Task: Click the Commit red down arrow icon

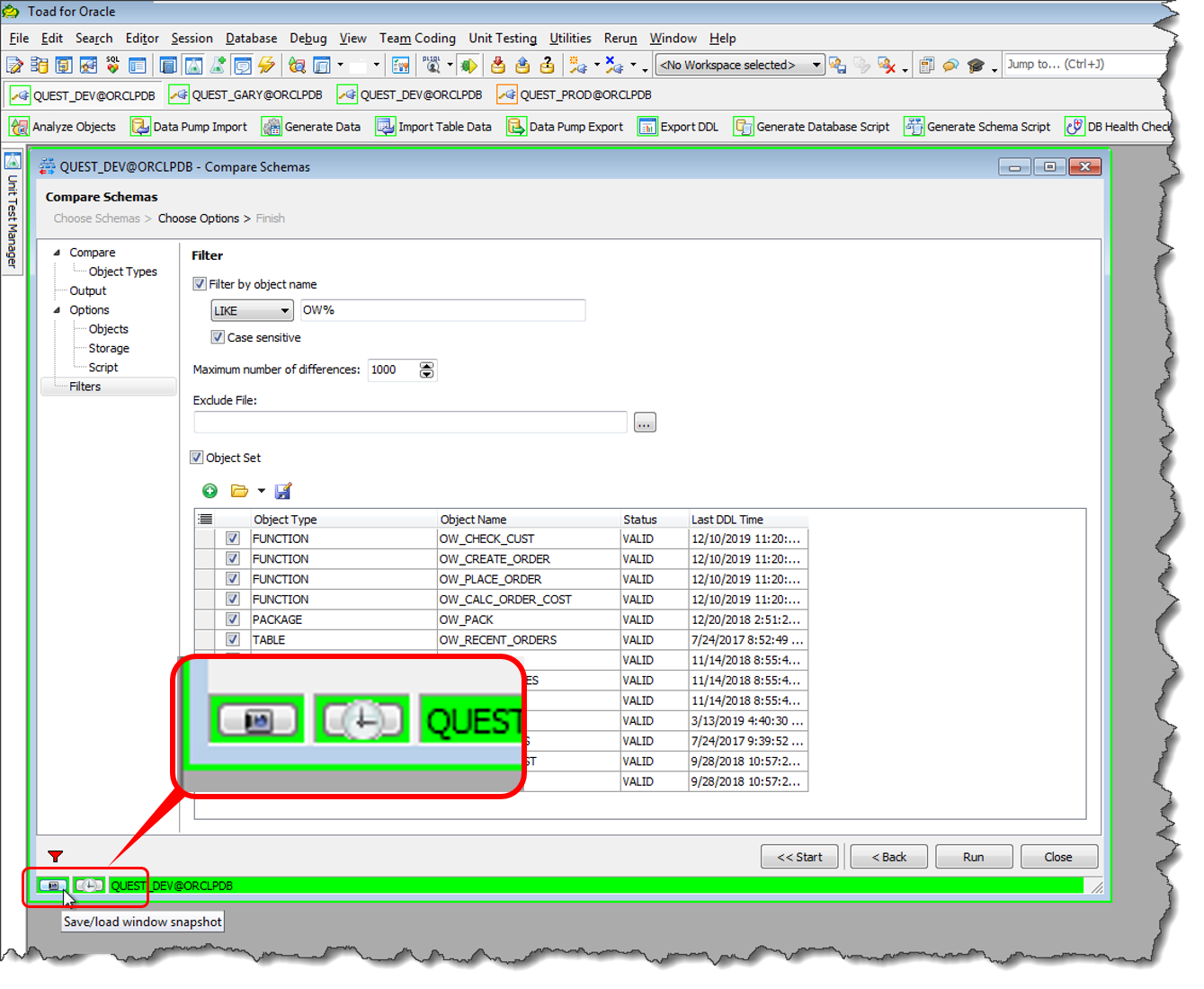Action: pos(498,65)
